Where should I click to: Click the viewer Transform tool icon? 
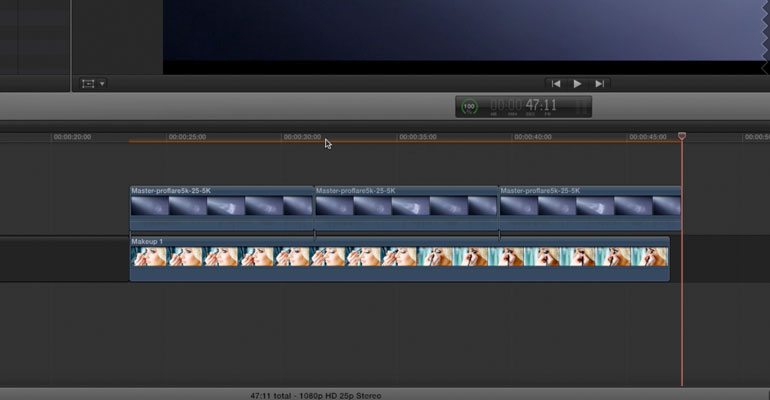(x=88, y=84)
